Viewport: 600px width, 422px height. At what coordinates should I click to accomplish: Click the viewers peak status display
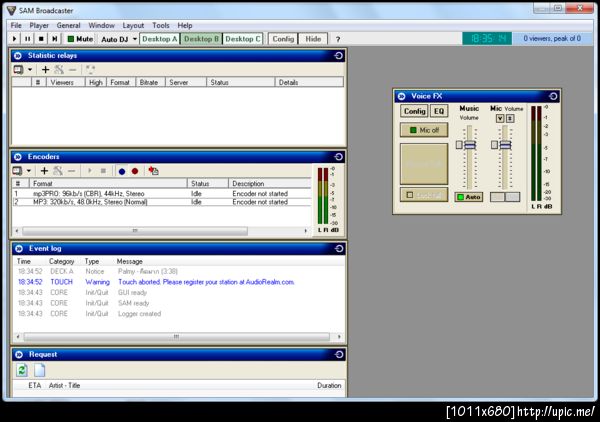click(x=552, y=39)
